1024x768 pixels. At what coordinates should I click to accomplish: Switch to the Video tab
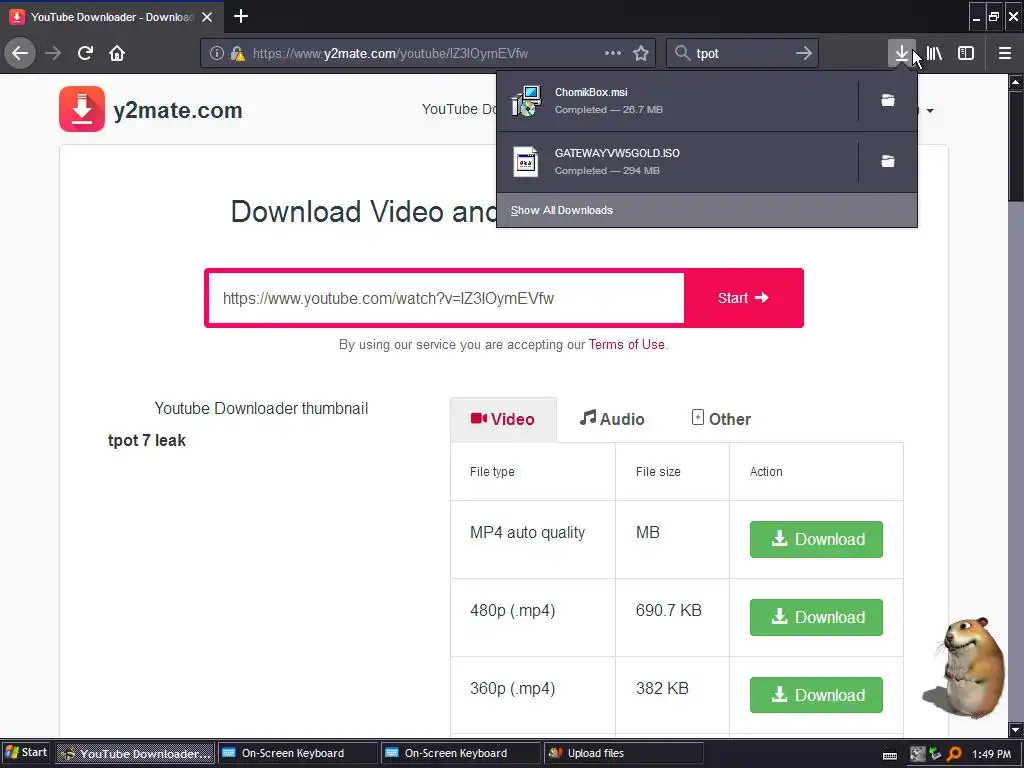pyautogui.click(x=503, y=419)
